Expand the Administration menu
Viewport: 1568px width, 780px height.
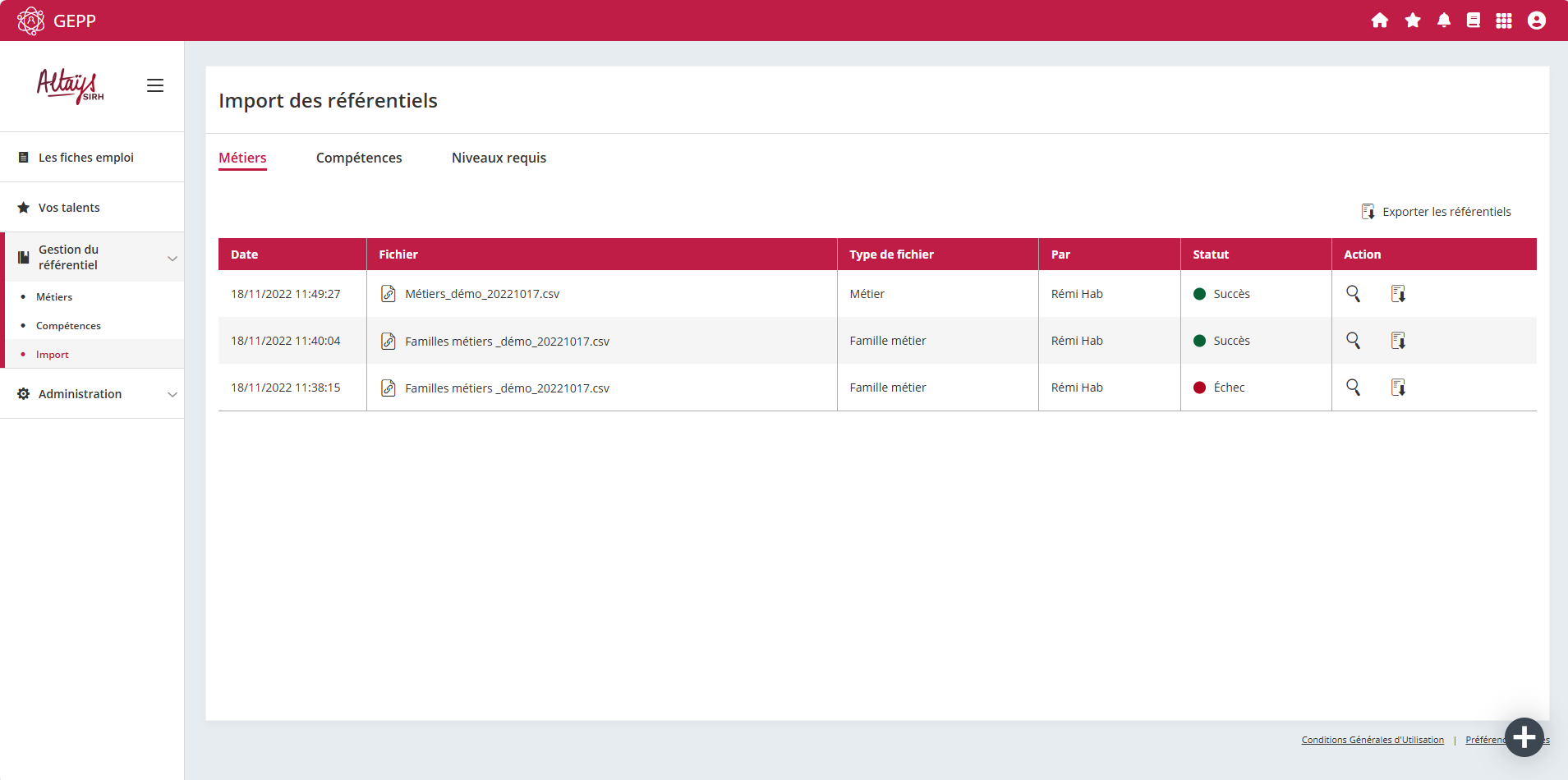pos(172,394)
